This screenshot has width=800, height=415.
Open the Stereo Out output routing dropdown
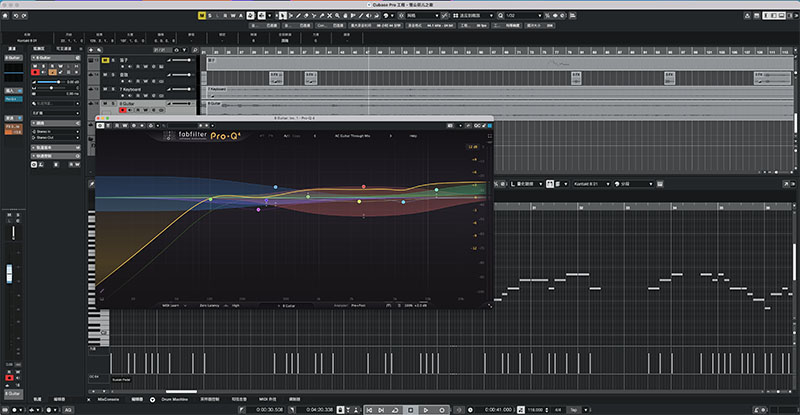tap(55, 137)
